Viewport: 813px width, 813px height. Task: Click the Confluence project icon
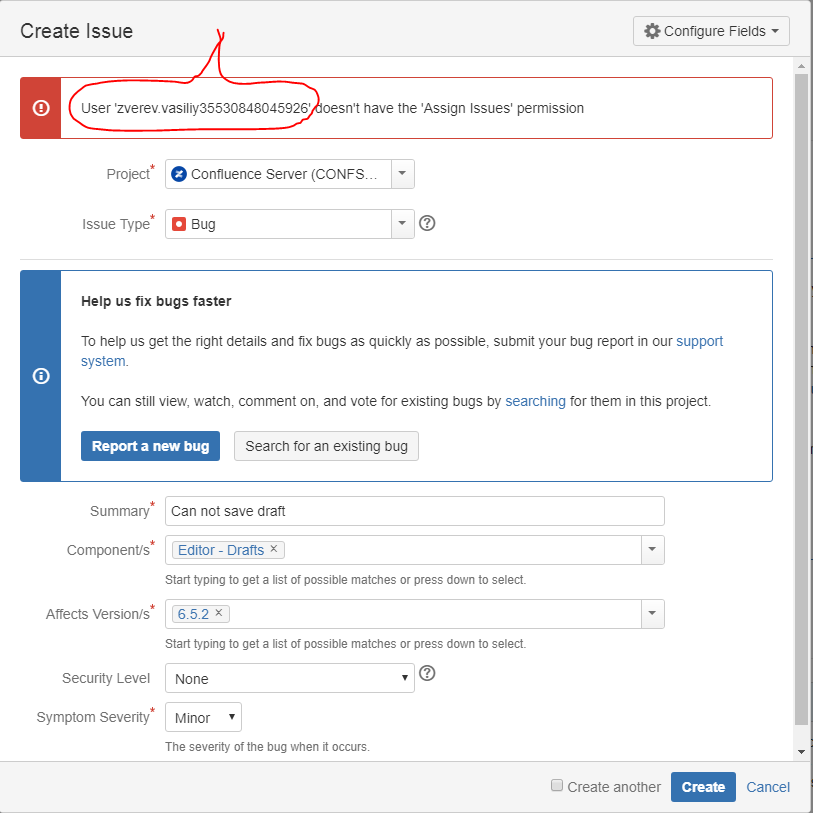pos(179,174)
